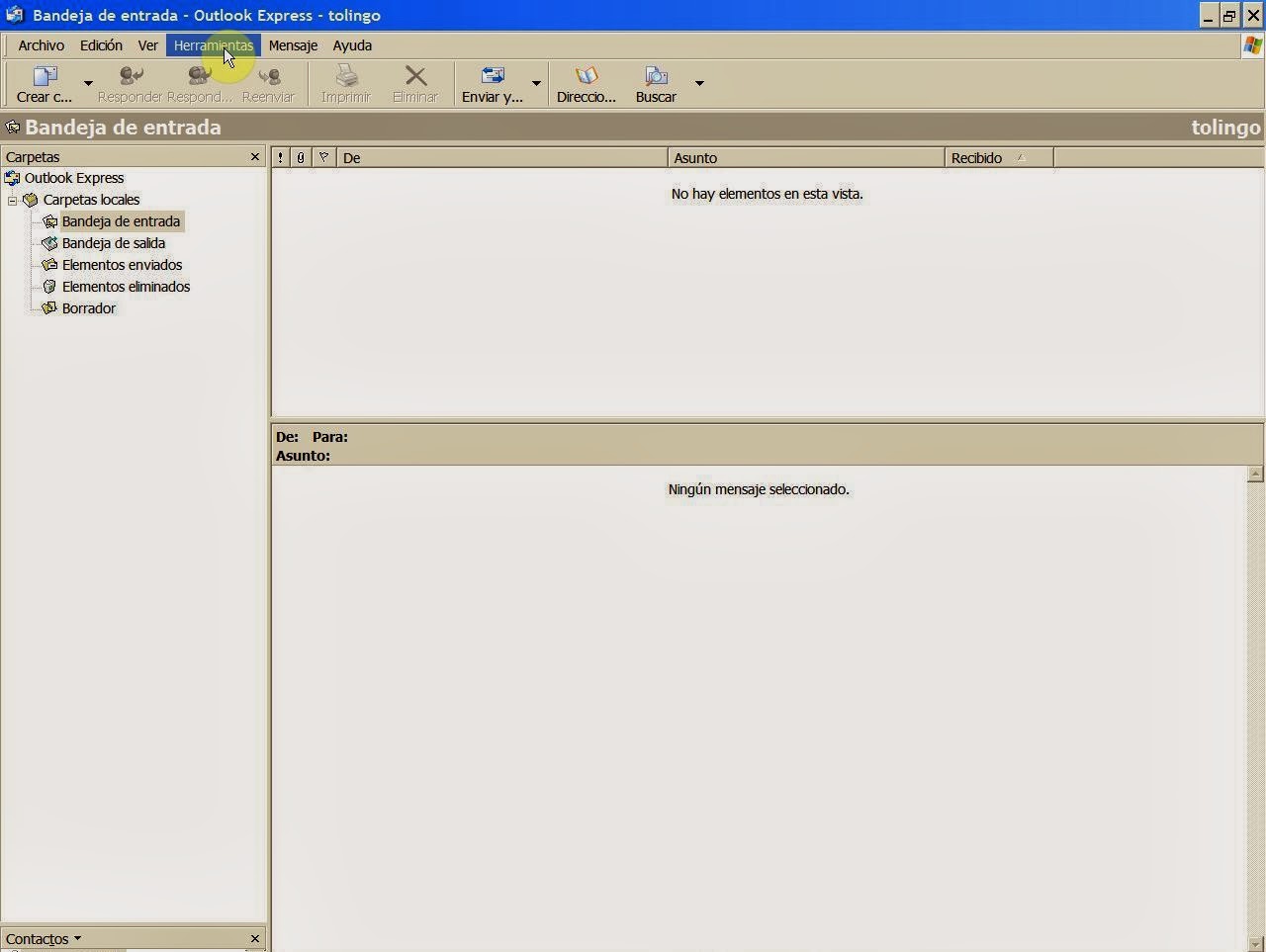
Task: Click the Windows logo in menu bar
Action: (x=1253, y=45)
